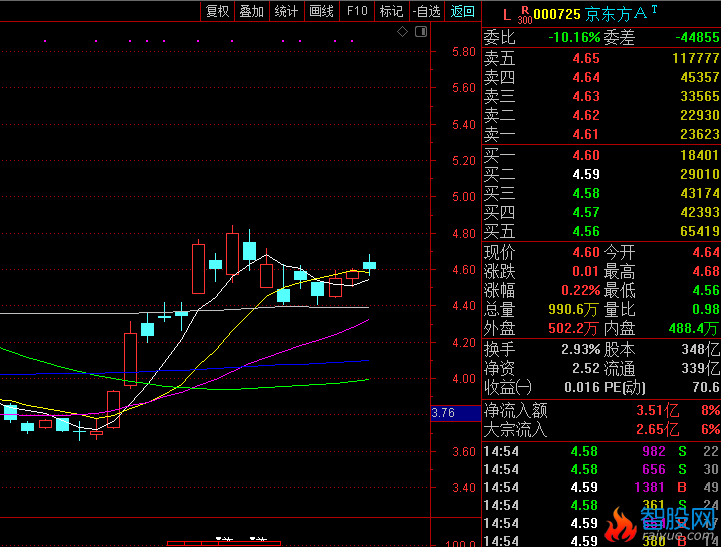The image size is (721, 547).
Task: Click 买五 volume 65419
Action: point(700,231)
